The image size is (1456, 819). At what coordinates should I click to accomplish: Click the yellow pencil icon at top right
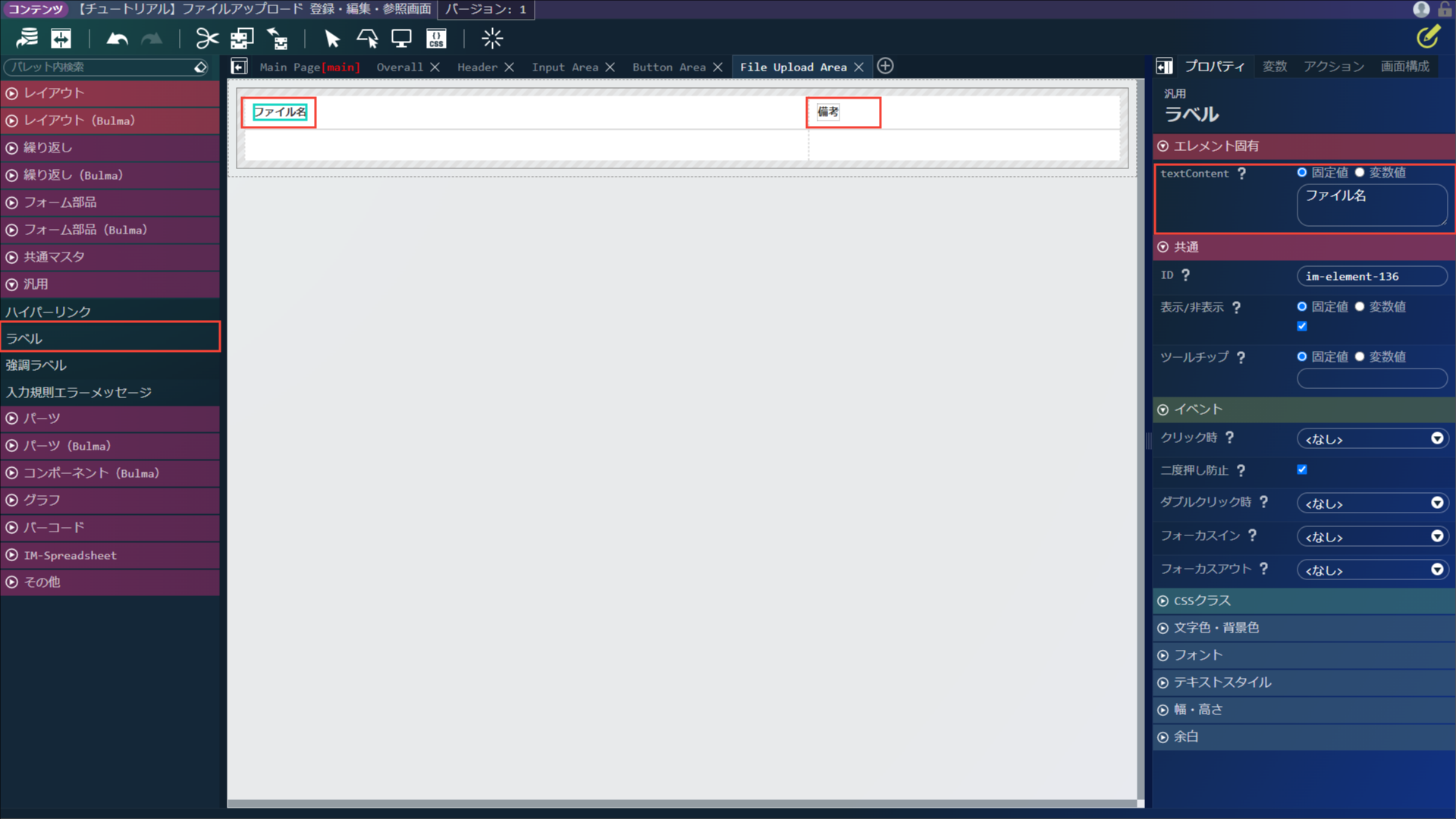pos(1428,36)
